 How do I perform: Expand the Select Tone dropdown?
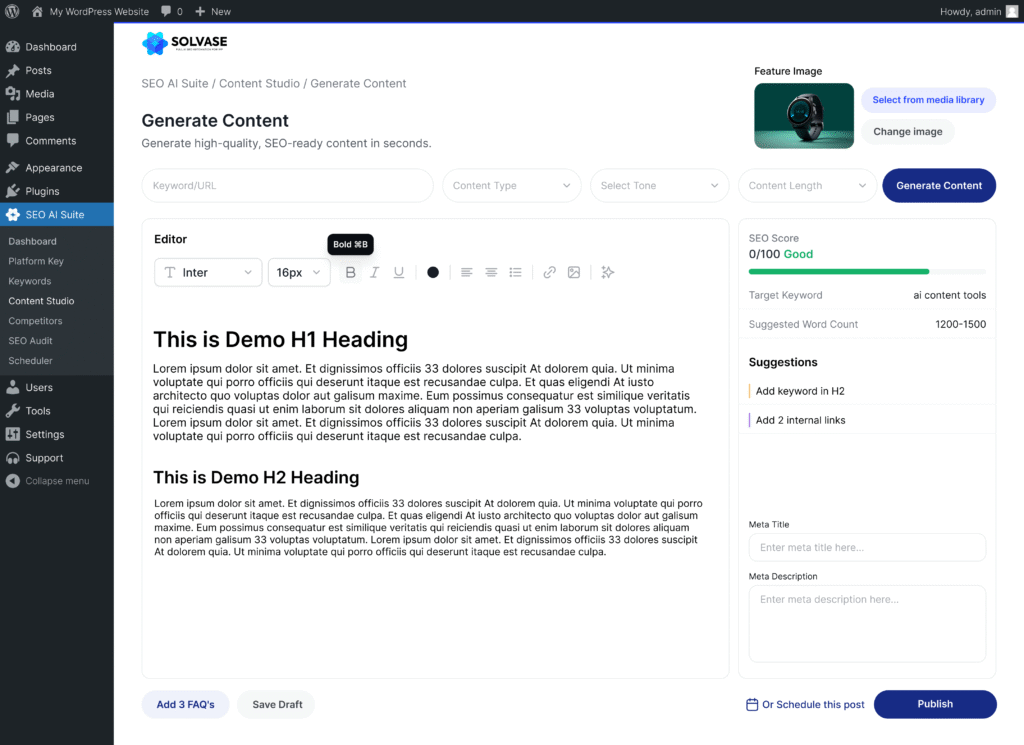[x=659, y=185]
